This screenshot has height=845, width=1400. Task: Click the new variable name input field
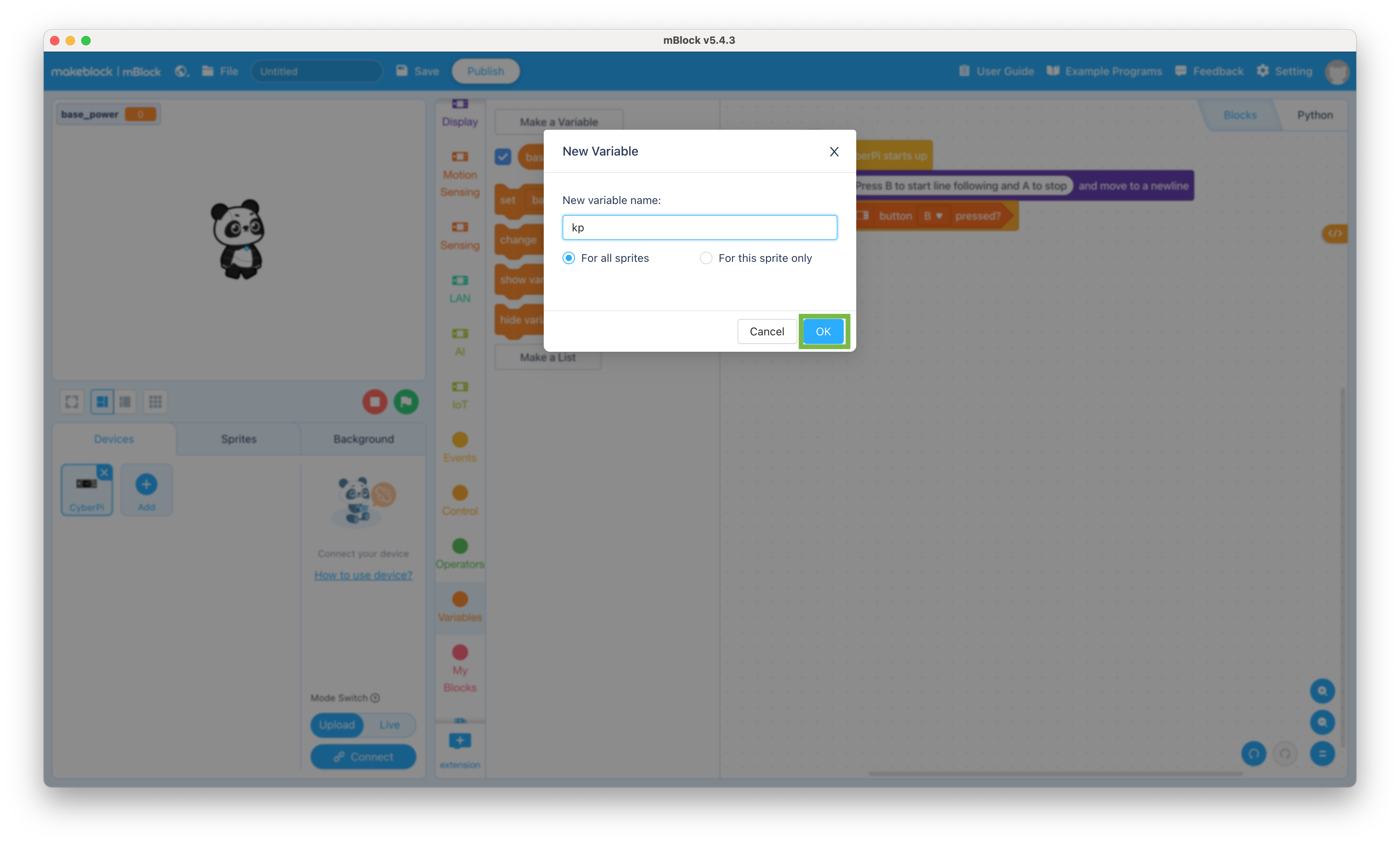pos(700,227)
